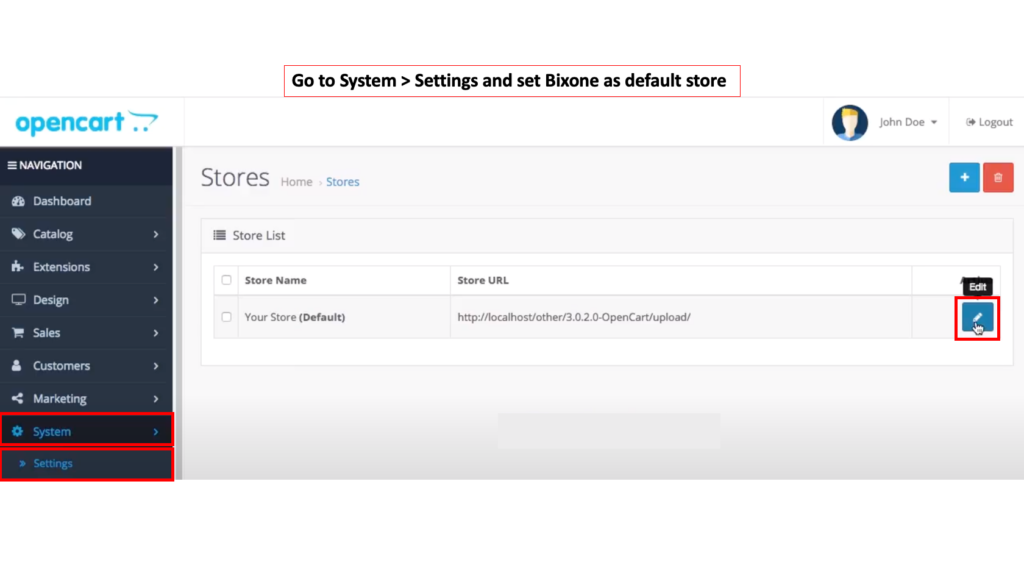Image resolution: width=1024 pixels, height=576 pixels.
Task: Click the 'Store List' panel heading
Action: (x=259, y=235)
